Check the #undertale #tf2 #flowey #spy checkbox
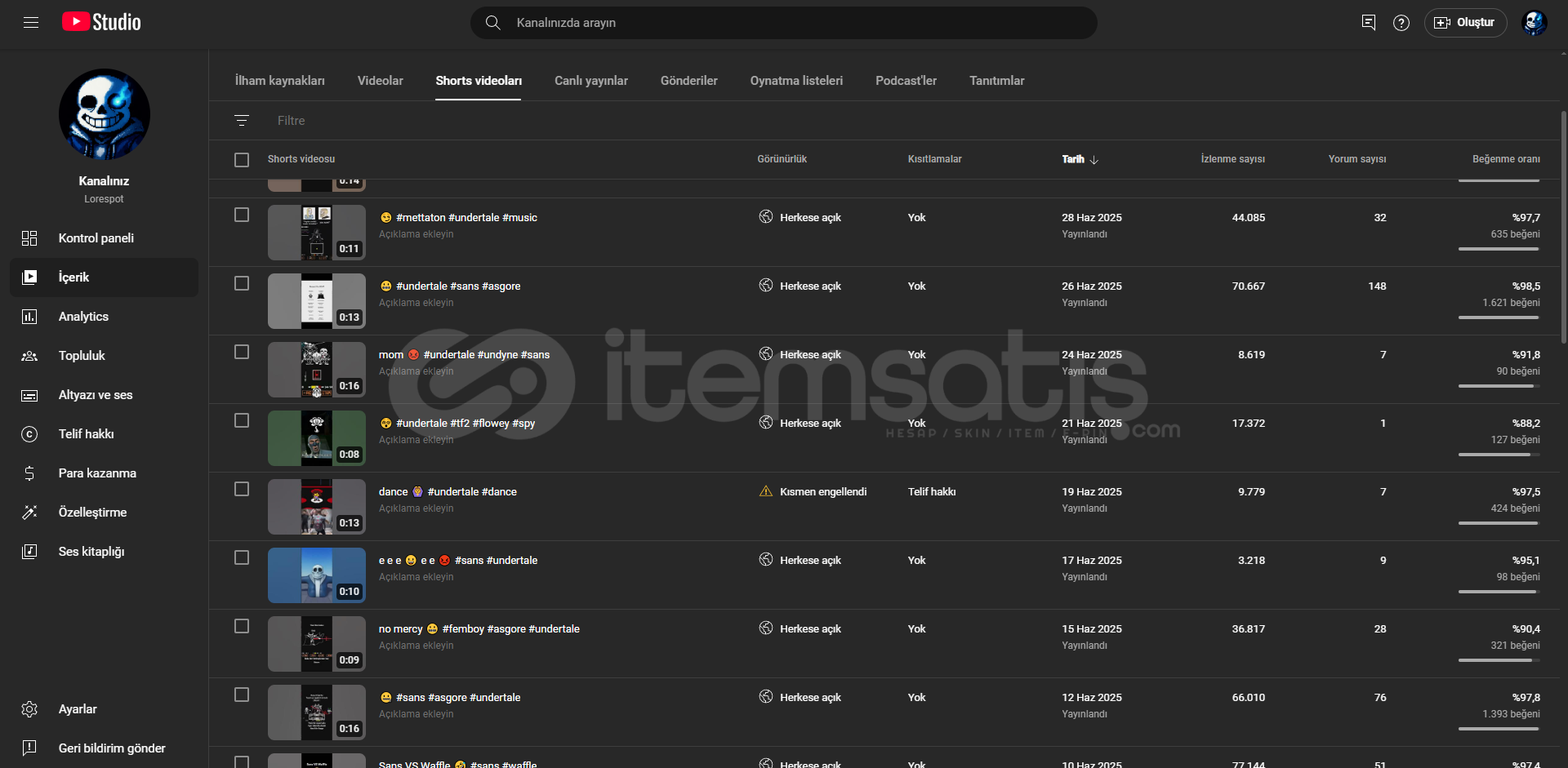This screenshot has height=768, width=1568. [x=242, y=420]
